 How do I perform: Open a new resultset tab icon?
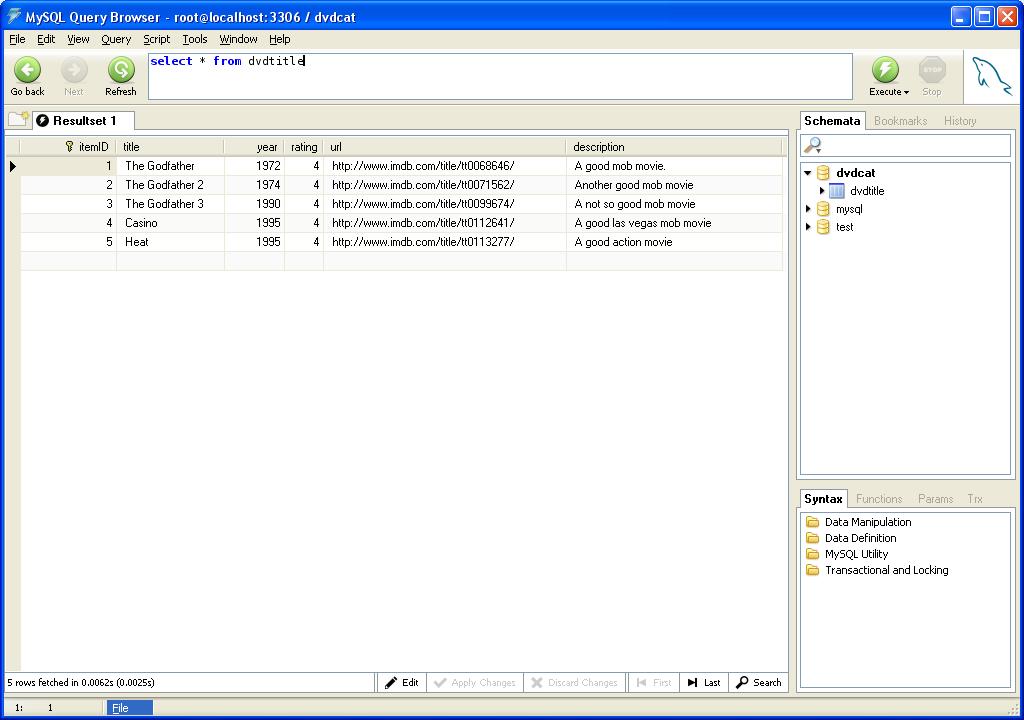tap(18, 120)
